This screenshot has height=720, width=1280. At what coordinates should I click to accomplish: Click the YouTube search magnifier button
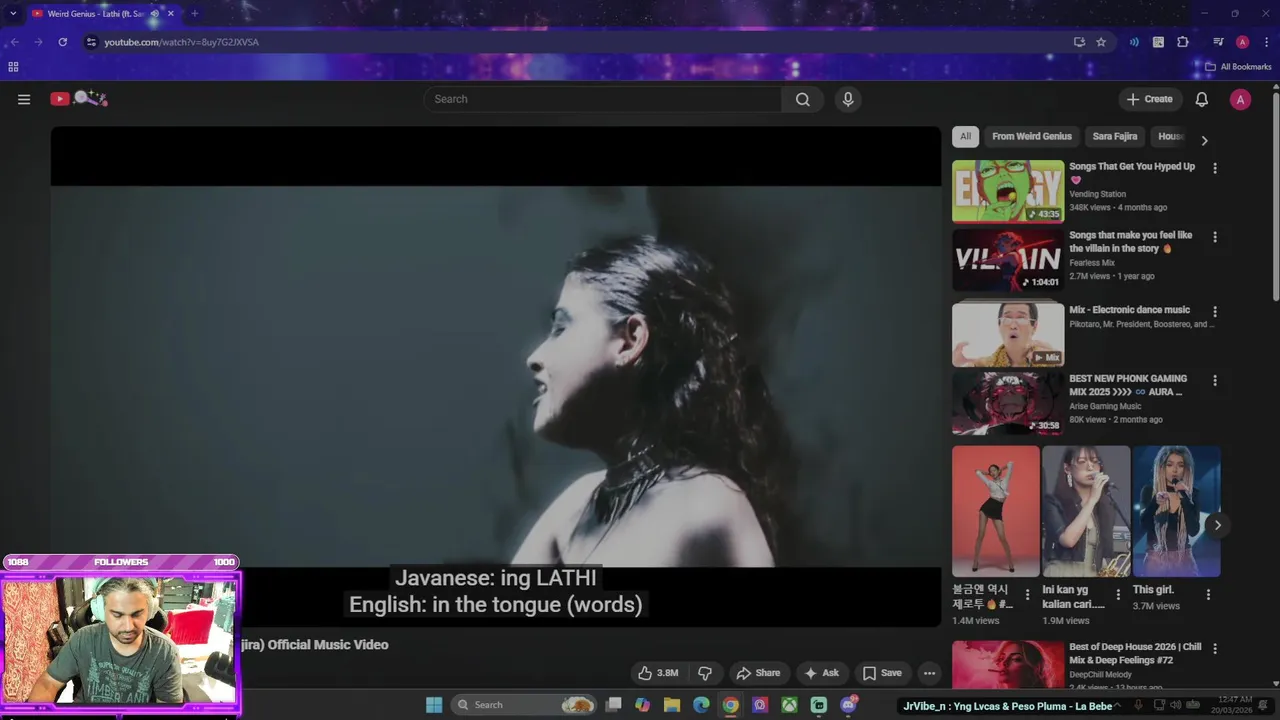(x=802, y=99)
